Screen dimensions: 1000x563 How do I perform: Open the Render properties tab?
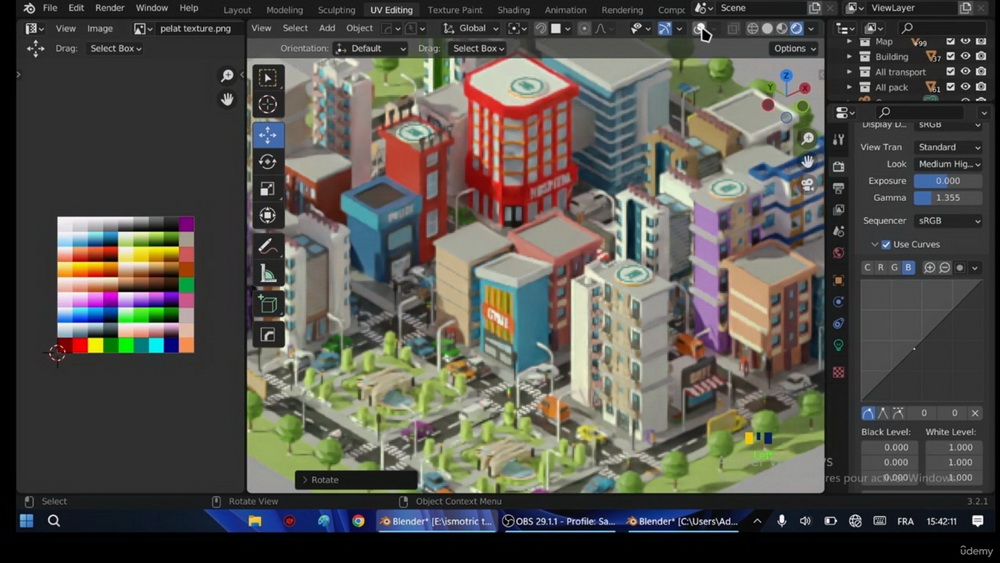(839, 167)
